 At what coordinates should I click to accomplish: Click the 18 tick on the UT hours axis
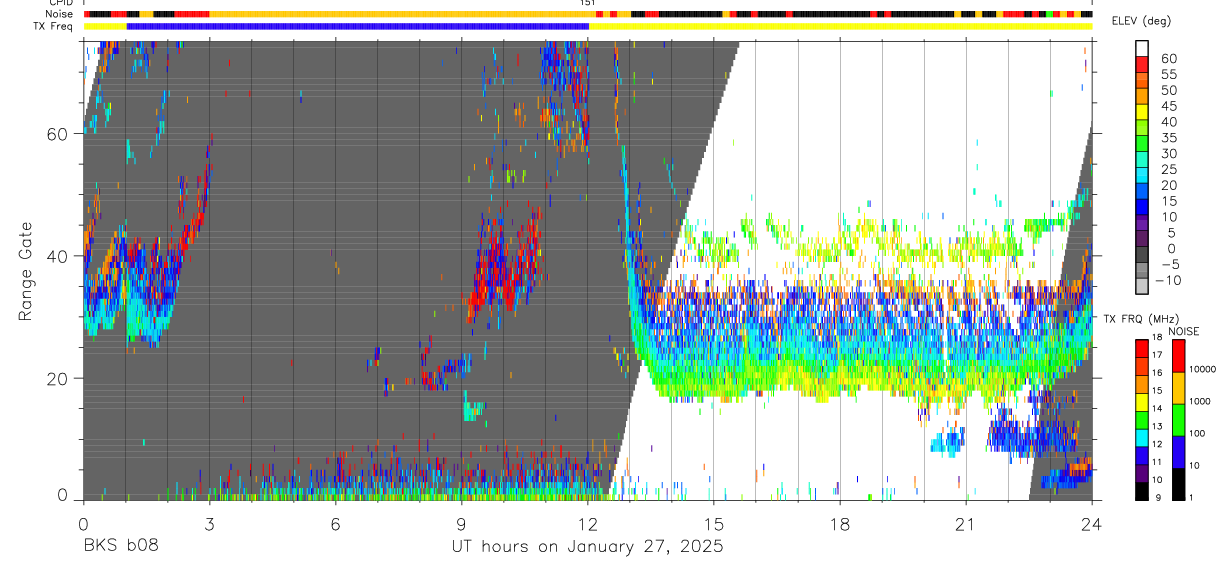click(840, 523)
